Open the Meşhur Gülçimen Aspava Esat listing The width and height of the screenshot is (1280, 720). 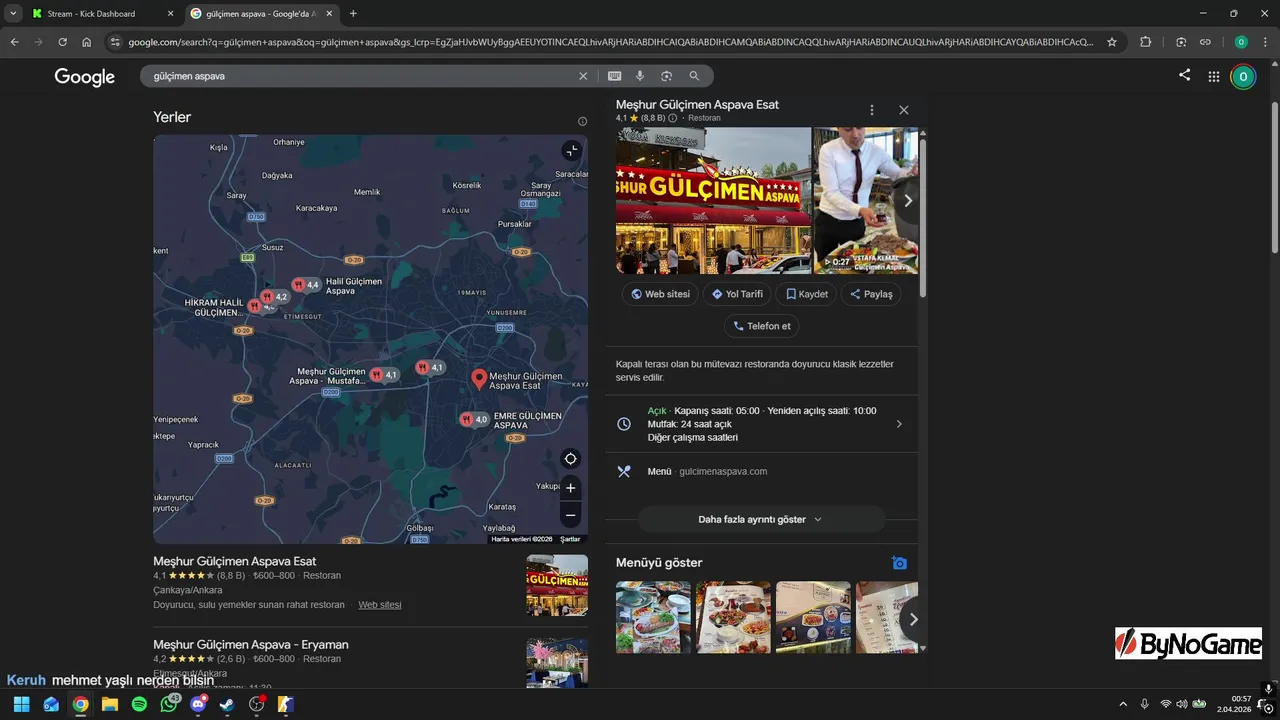click(235, 561)
